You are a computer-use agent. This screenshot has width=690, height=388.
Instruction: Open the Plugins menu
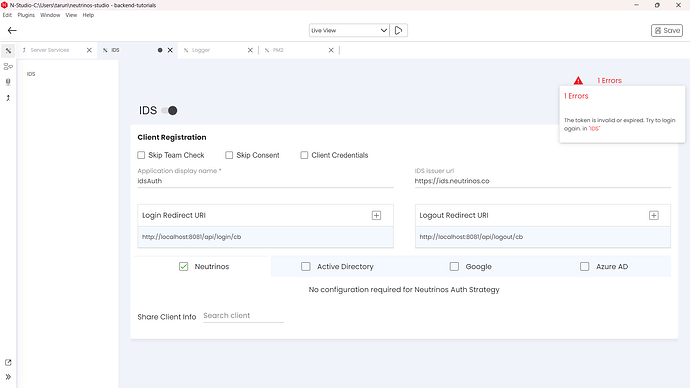26,15
